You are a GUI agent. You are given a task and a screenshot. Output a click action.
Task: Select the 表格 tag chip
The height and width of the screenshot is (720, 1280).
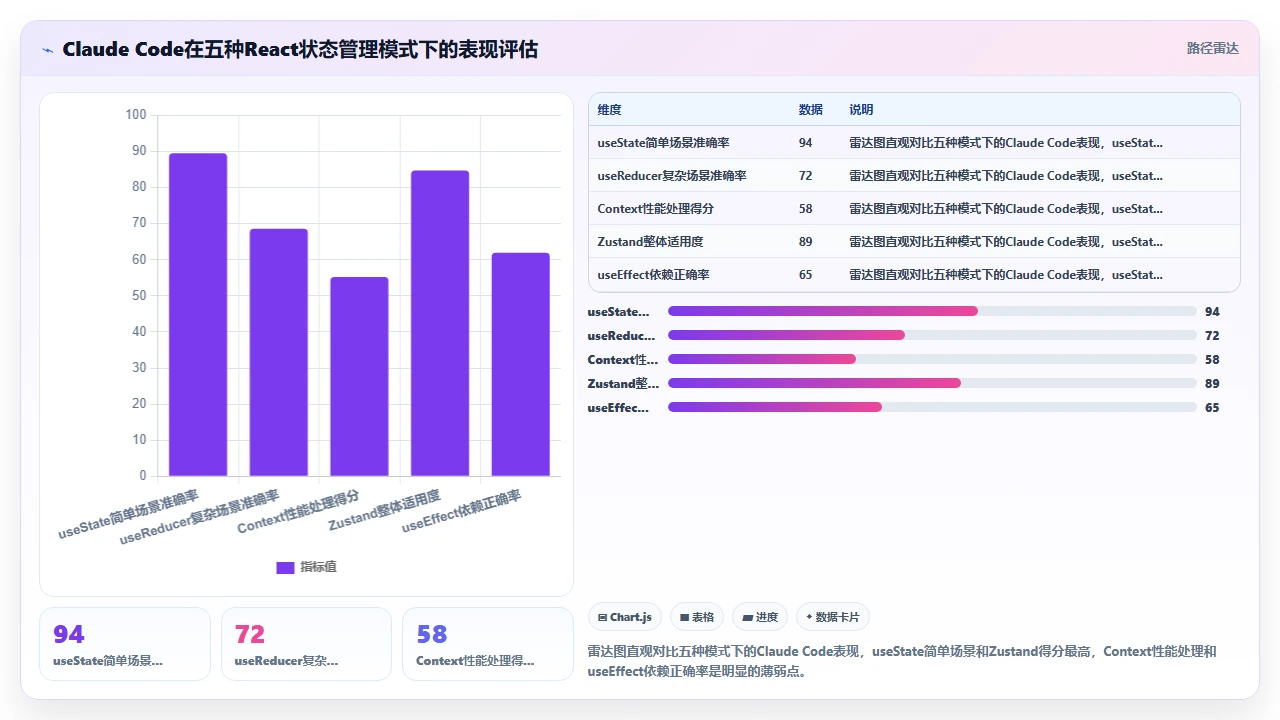point(697,617)
